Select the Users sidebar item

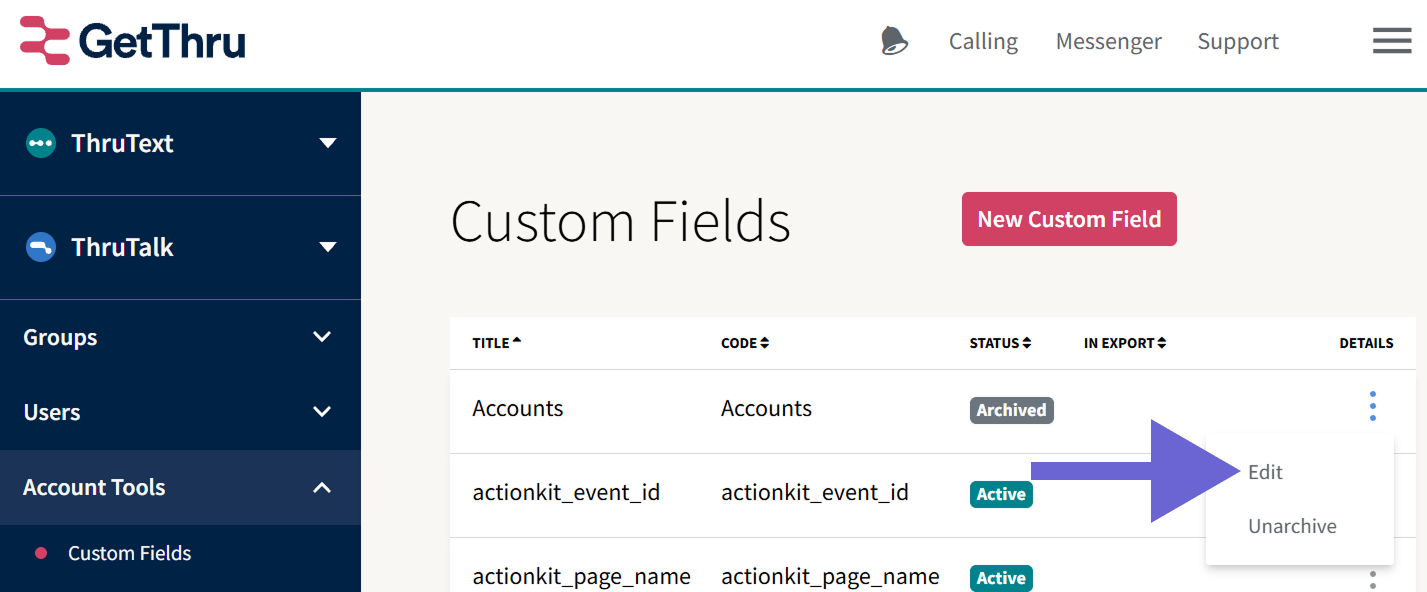tap(180, 412)
